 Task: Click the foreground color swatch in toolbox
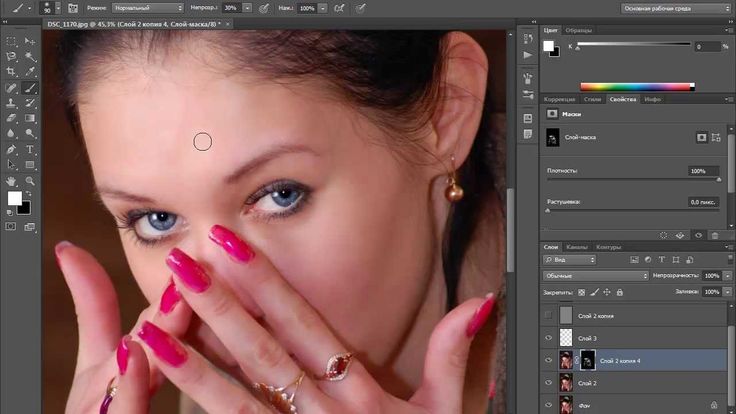pos(15,198)
